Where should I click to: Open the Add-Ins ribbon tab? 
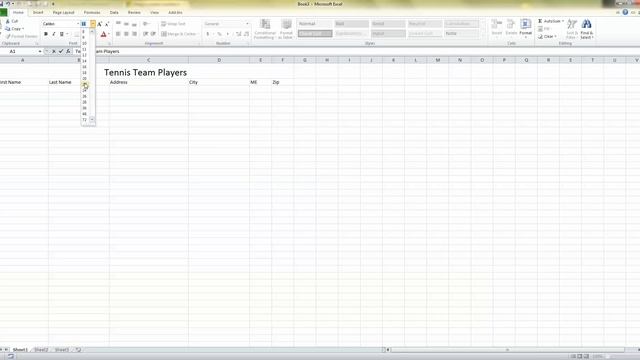[175, 13]
